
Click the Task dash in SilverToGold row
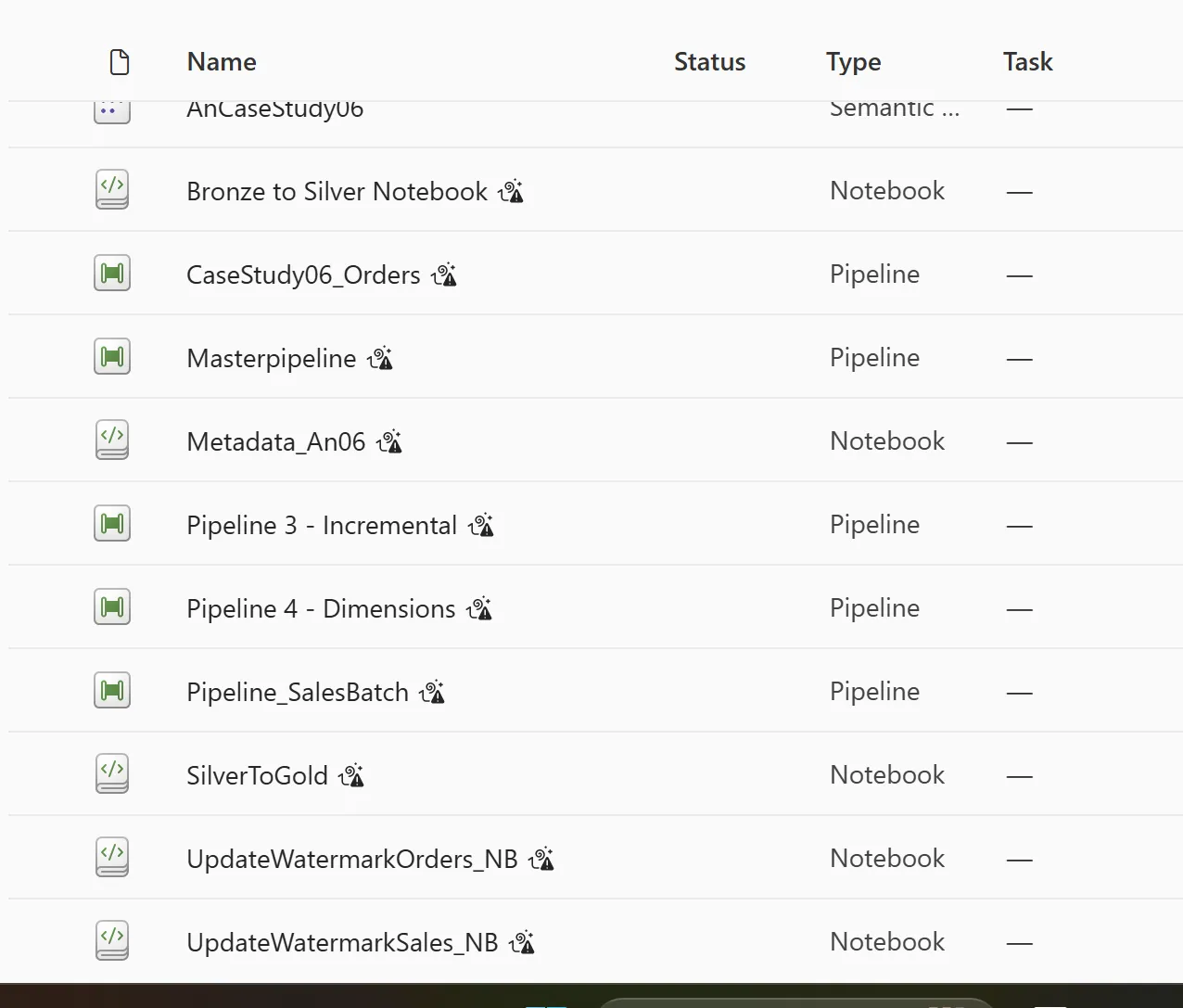click(1020, 776)
